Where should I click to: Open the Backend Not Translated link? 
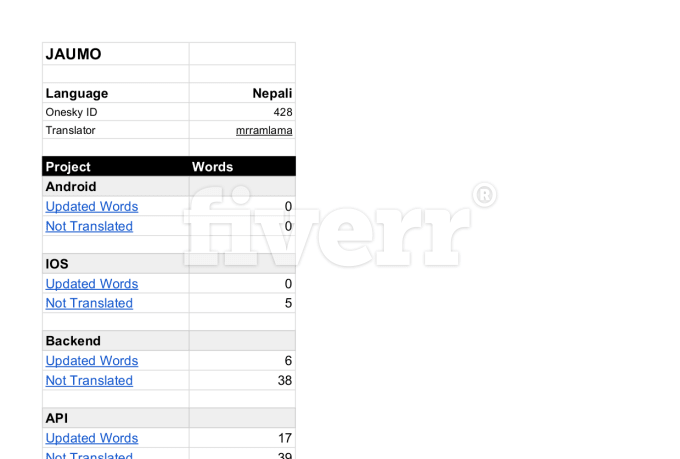pos(89,380)
